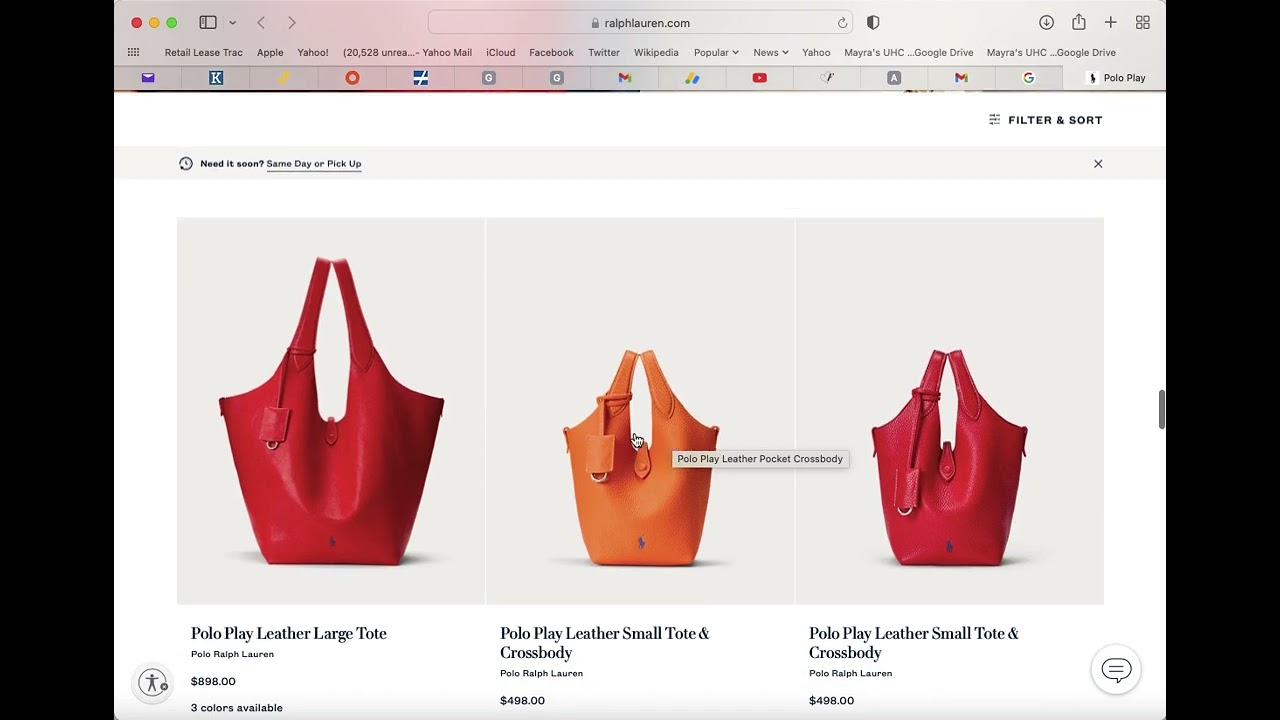Switch to the K icon tab
1280x720 pixels.
point(216,77)
